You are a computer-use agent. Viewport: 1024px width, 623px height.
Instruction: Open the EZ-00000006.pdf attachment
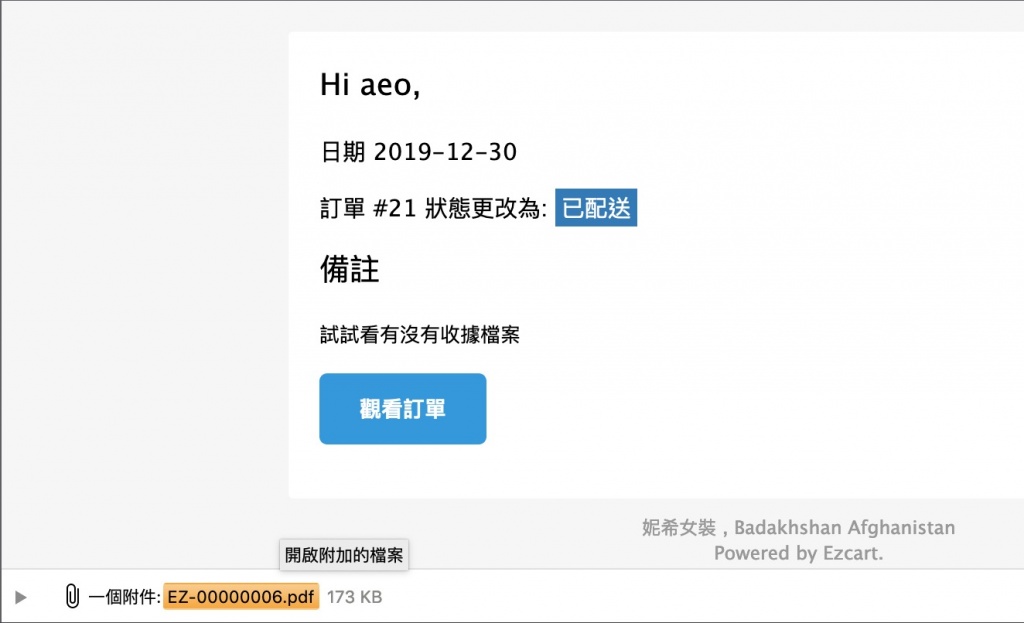point(240,597)
